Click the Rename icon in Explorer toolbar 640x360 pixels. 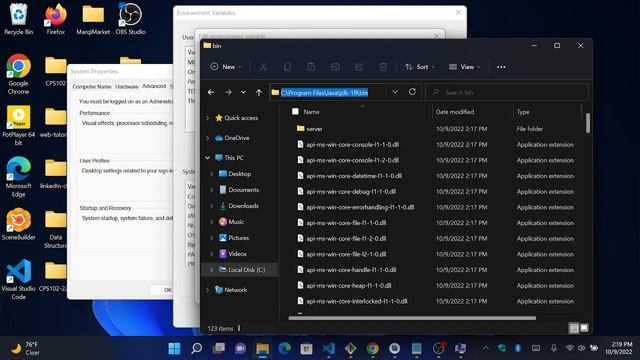[335, 67]
